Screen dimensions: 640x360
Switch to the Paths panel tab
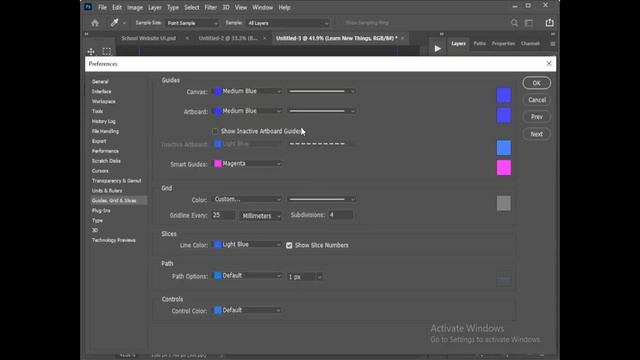coord(480,44)
